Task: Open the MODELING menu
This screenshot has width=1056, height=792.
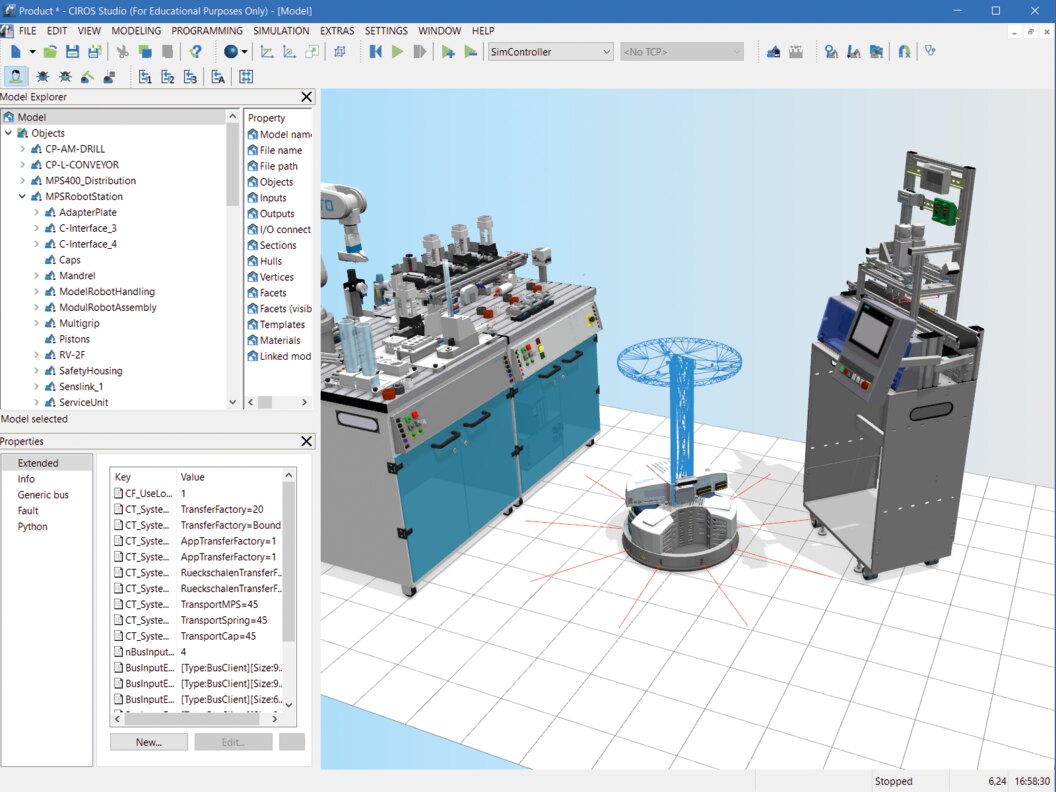Action: [x=136, y=31]
